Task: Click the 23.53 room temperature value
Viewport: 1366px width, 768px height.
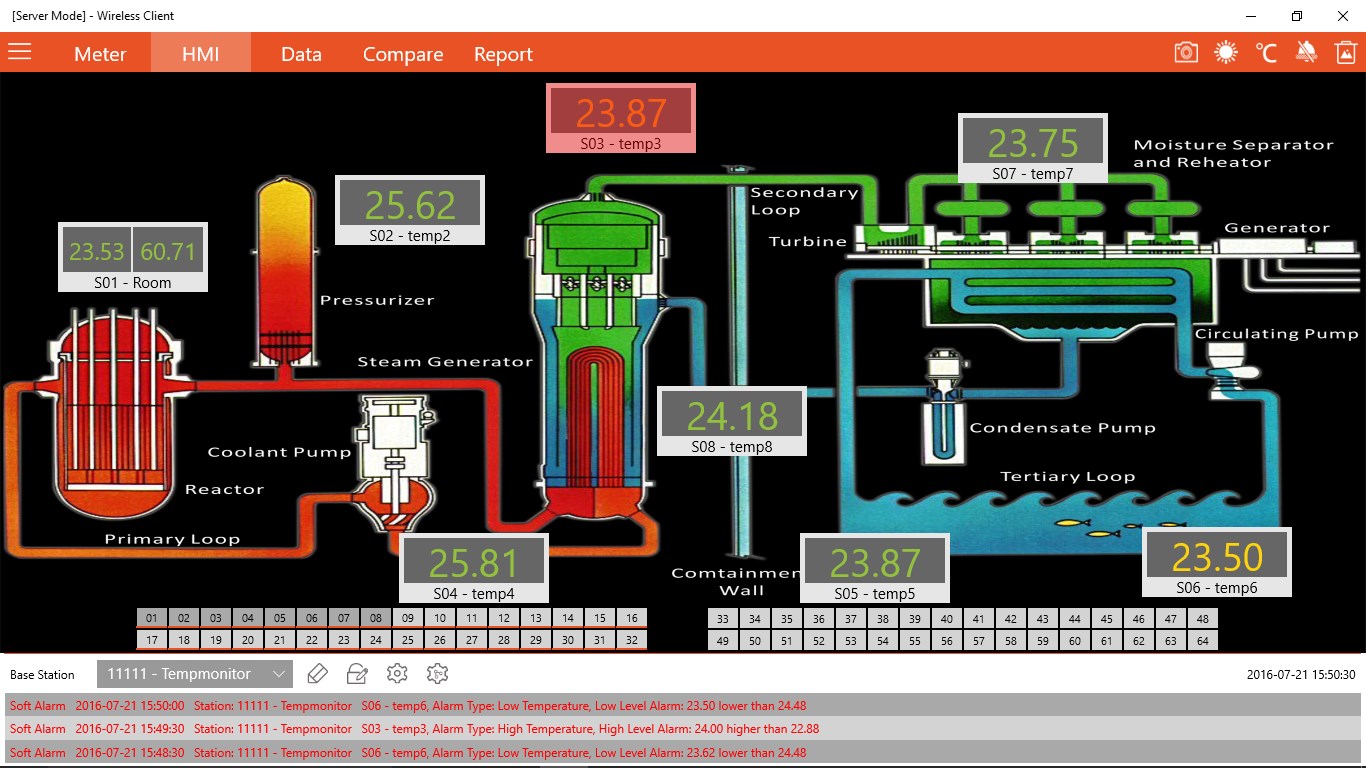Action: tap(97, 250)
